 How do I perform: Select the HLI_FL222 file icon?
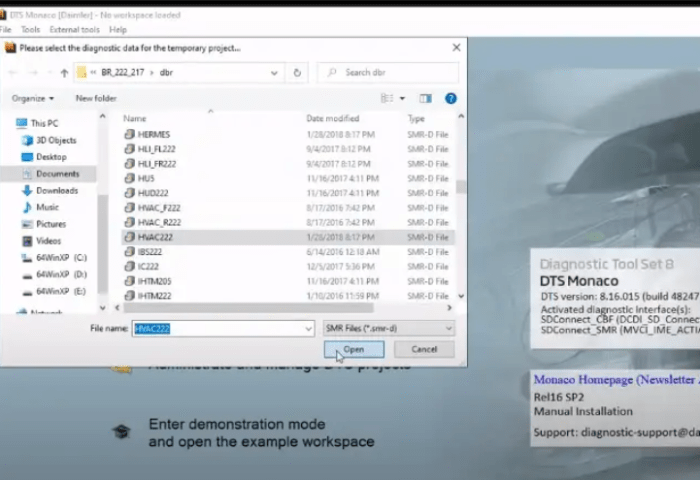click(129, 149)
